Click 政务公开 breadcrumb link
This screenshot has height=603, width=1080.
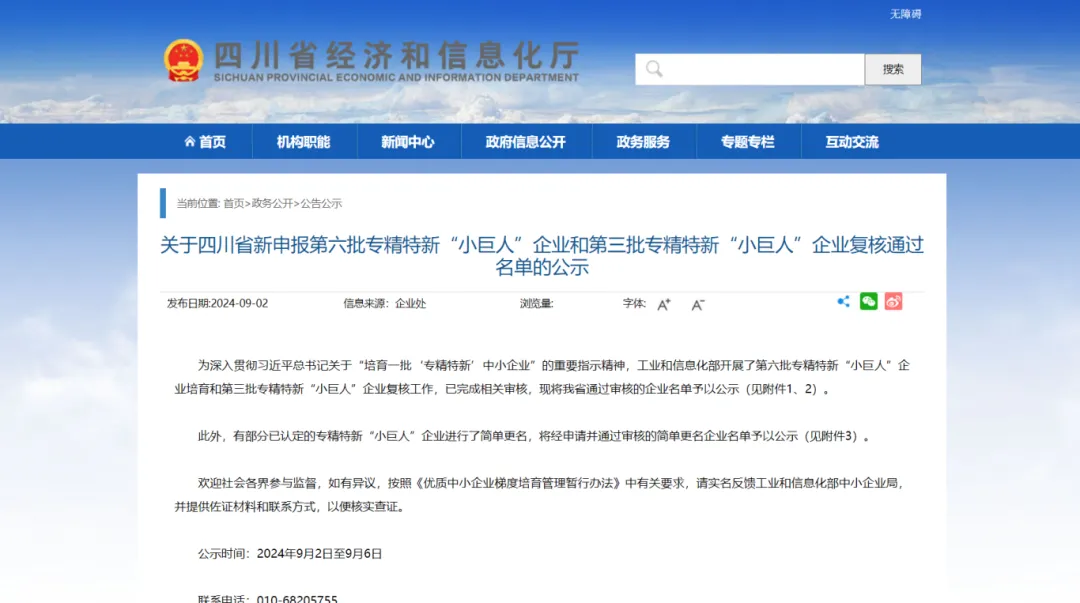[x=272, y=203]
